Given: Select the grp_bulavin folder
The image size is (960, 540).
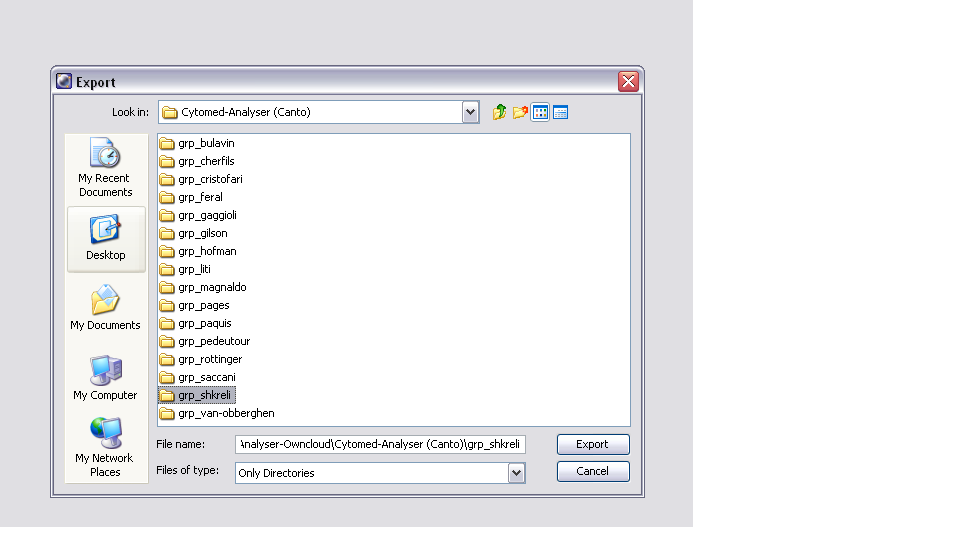Looking at the screenshot, I should [x=206, y=143].
